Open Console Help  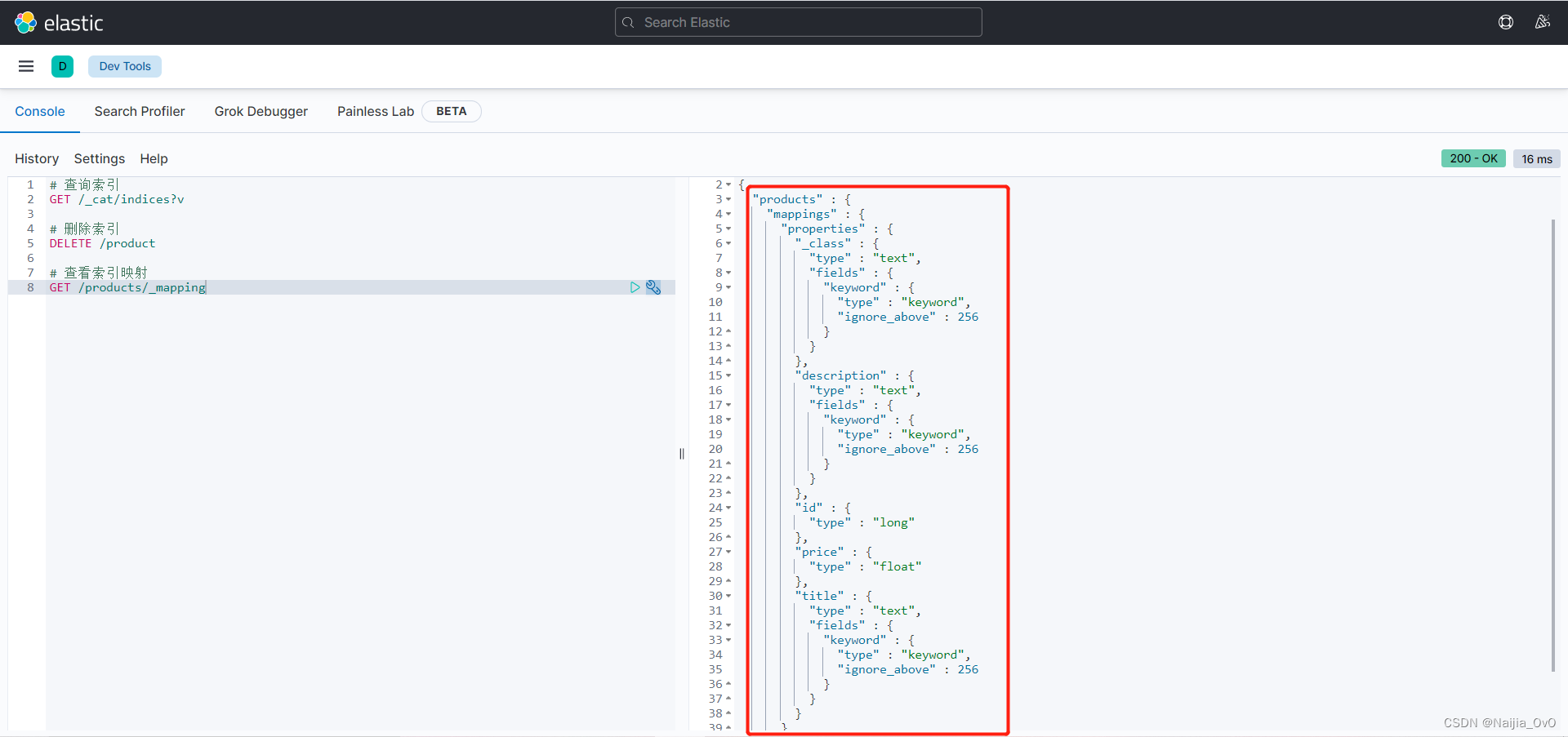[x=154, y=158]
